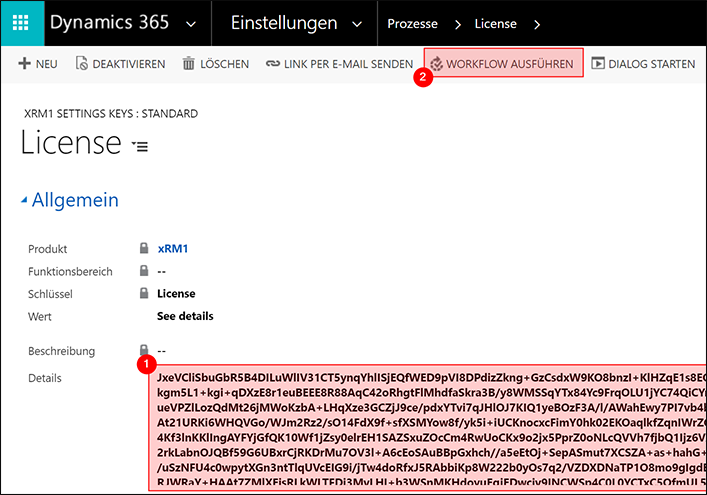
Task: Click the Deaktivieren document icon
Action: (82, 64)
